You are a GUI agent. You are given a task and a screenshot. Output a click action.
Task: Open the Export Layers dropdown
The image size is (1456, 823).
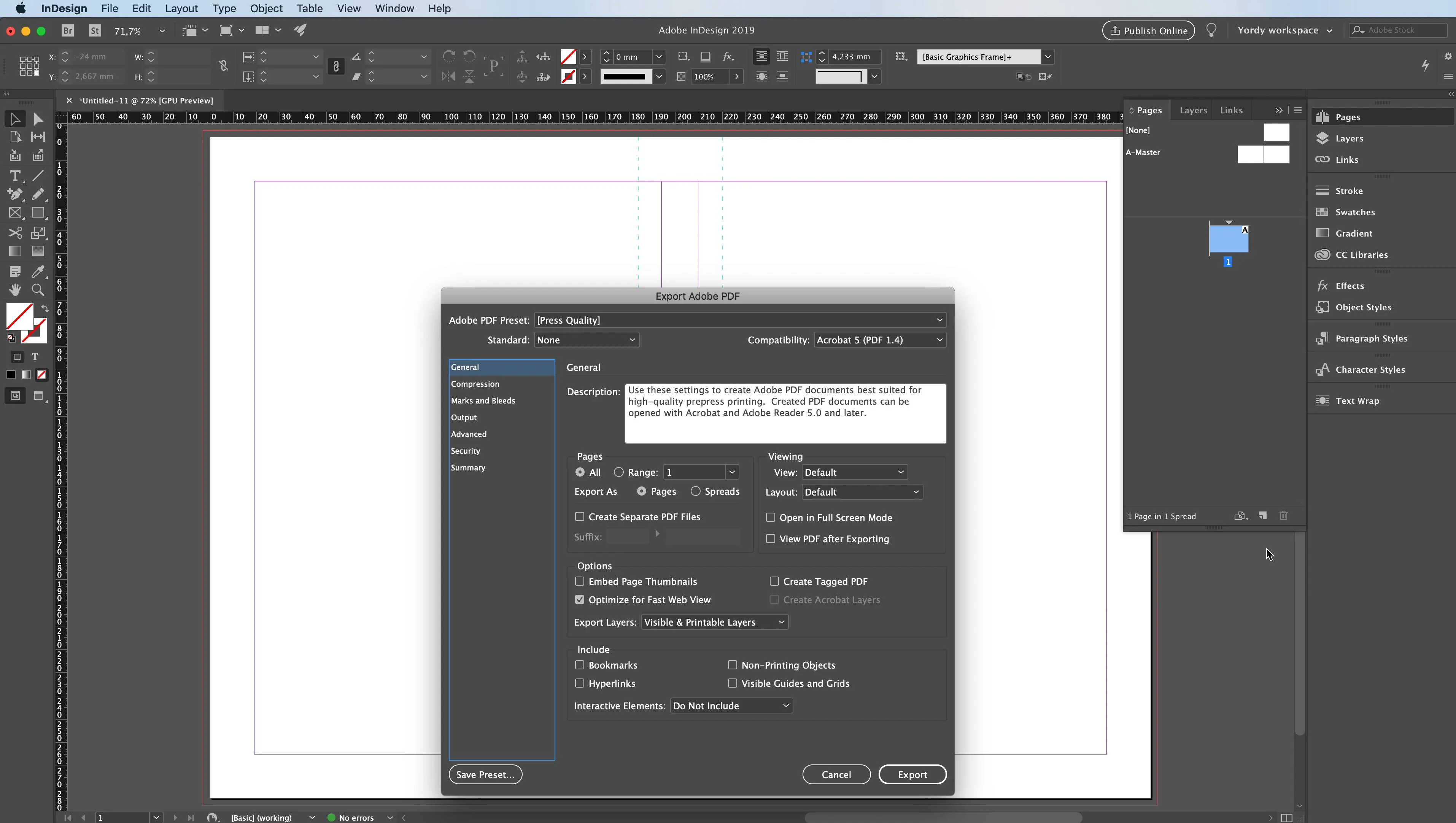point(714,622)
